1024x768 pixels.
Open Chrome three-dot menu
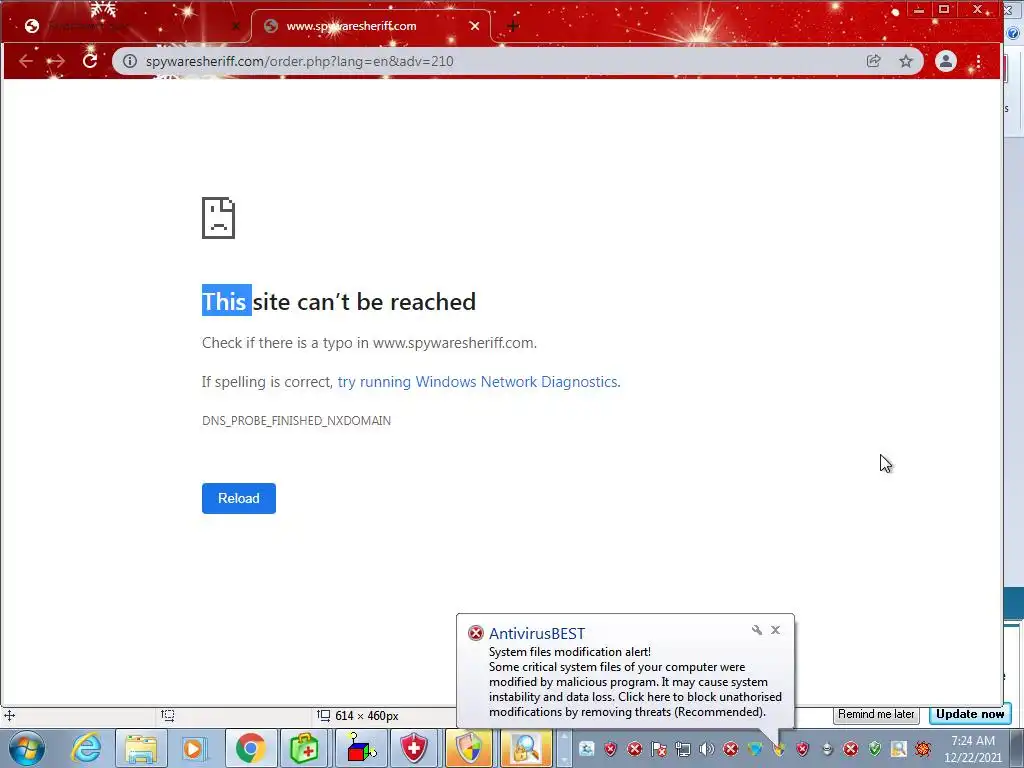[x=978, y=61]
